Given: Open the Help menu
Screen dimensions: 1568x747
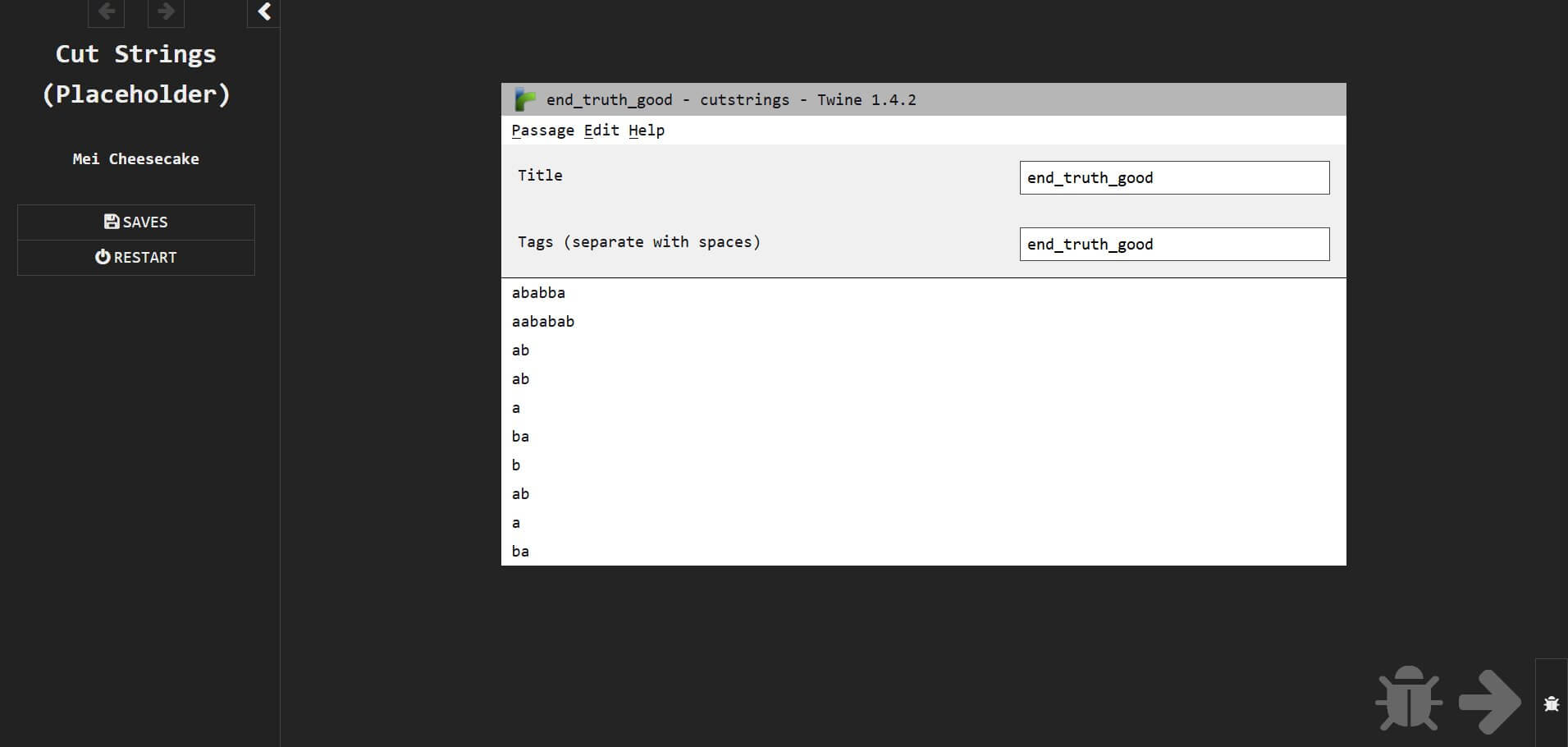Looking at the screenshot, I should (x=647, y=131).
